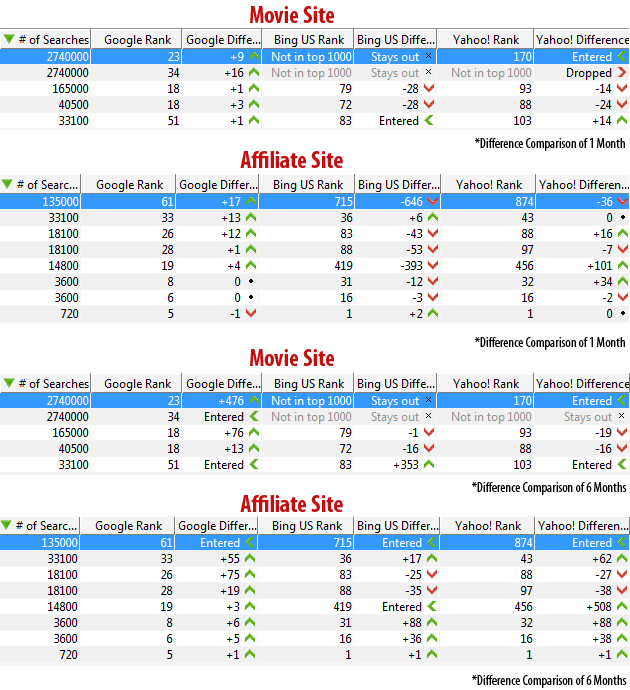Click the red down arrow beside -27
The height and width of the screenshot is (690, 630).
(x=622, y=575)
